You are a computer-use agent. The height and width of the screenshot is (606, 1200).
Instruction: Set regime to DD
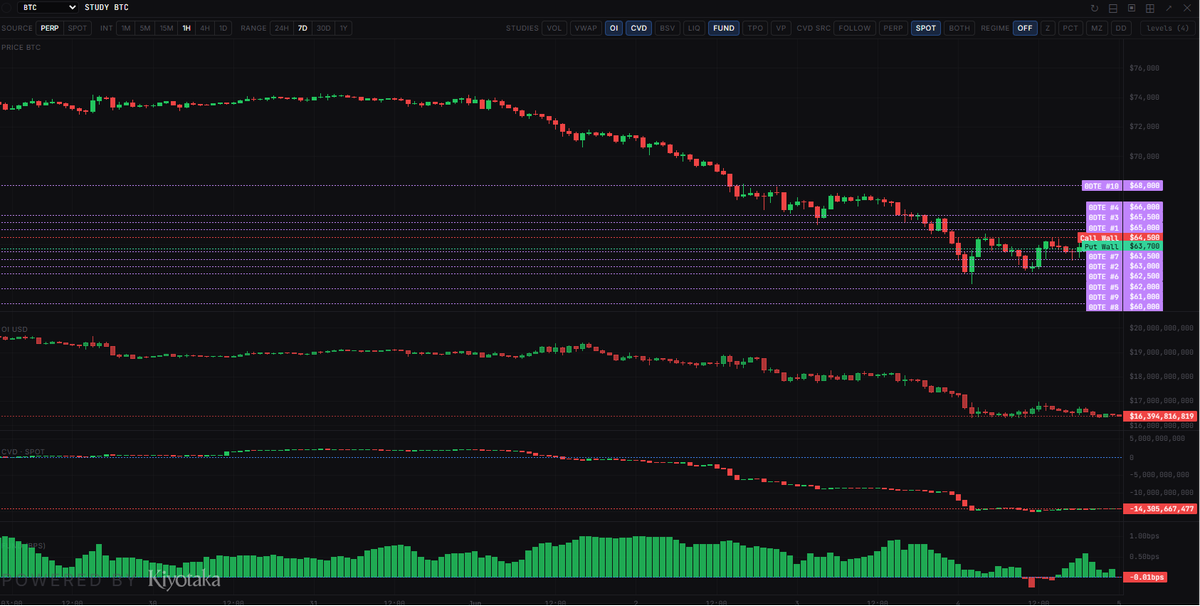pos(1121,28)
